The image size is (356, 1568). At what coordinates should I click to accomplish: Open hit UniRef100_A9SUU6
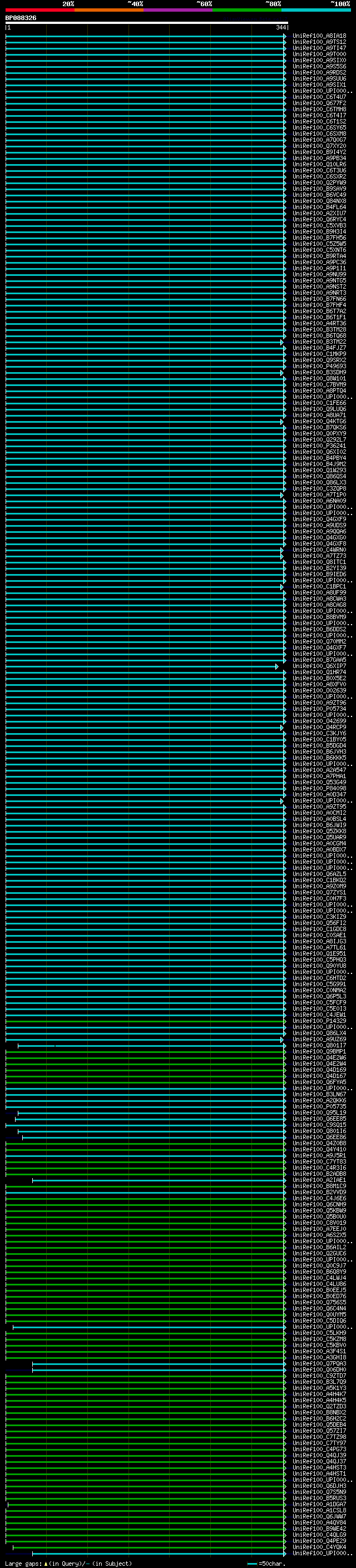319,78
